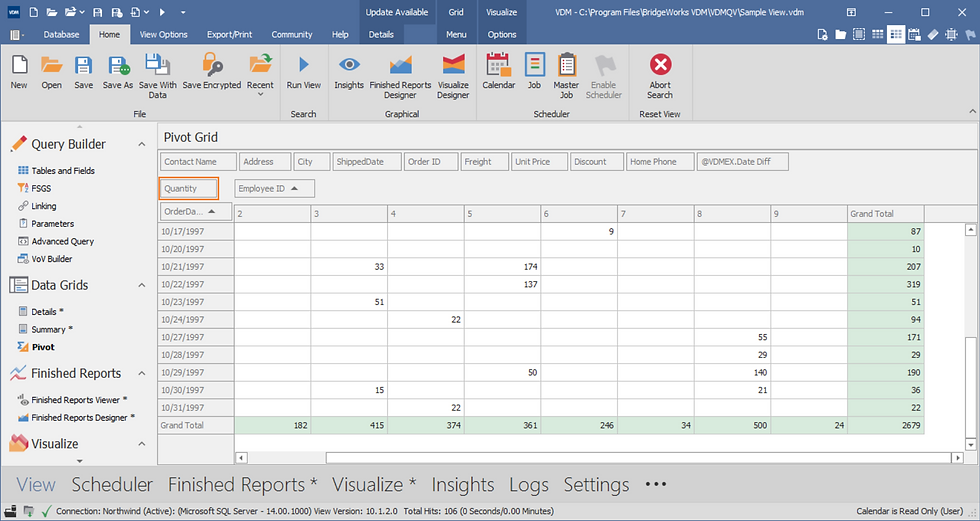Viewport: 980px width, 521px height.
Task: Collapse the Visualize section in sidebar
Action: pos(142,444)
